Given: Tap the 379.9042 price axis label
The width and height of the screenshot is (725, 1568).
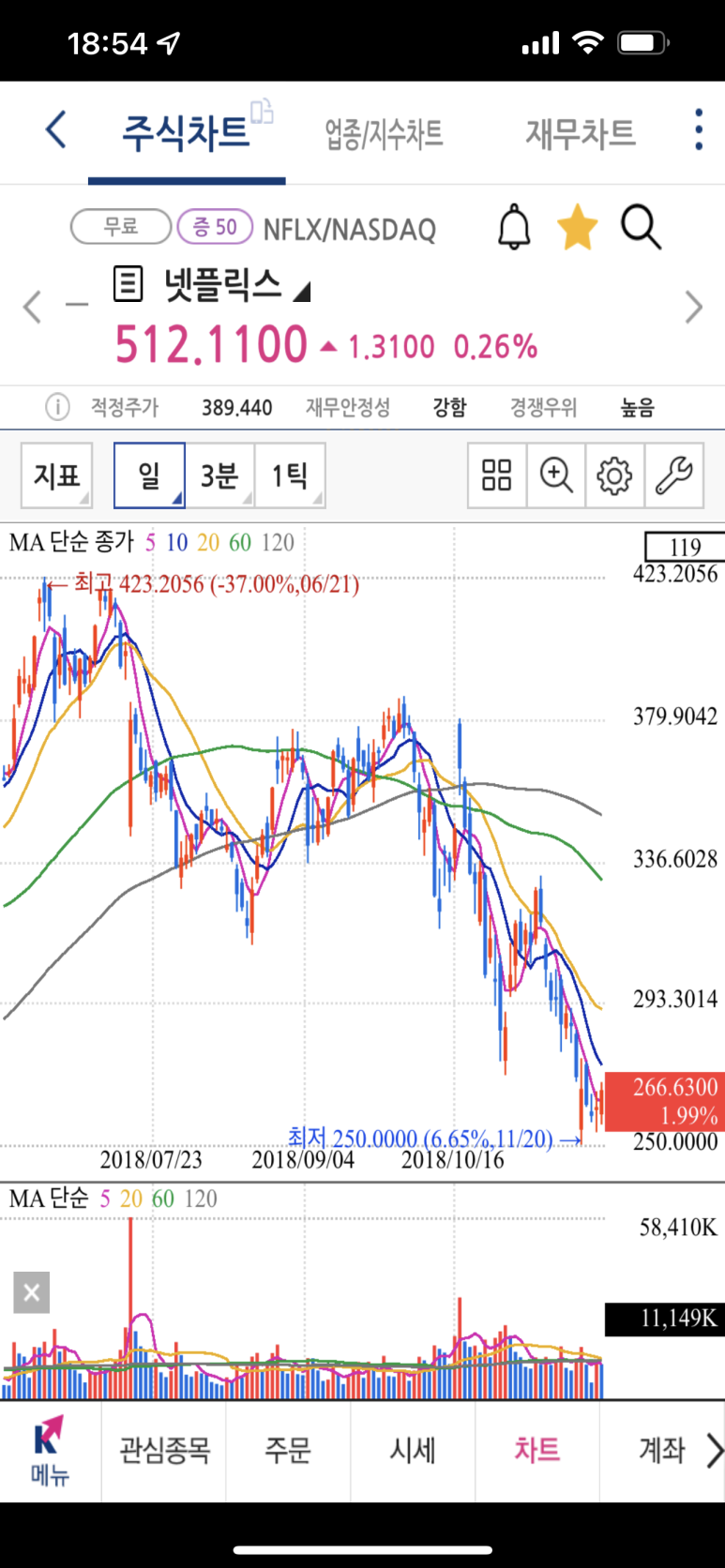Looking at the screenshot, I should point(675,716).
